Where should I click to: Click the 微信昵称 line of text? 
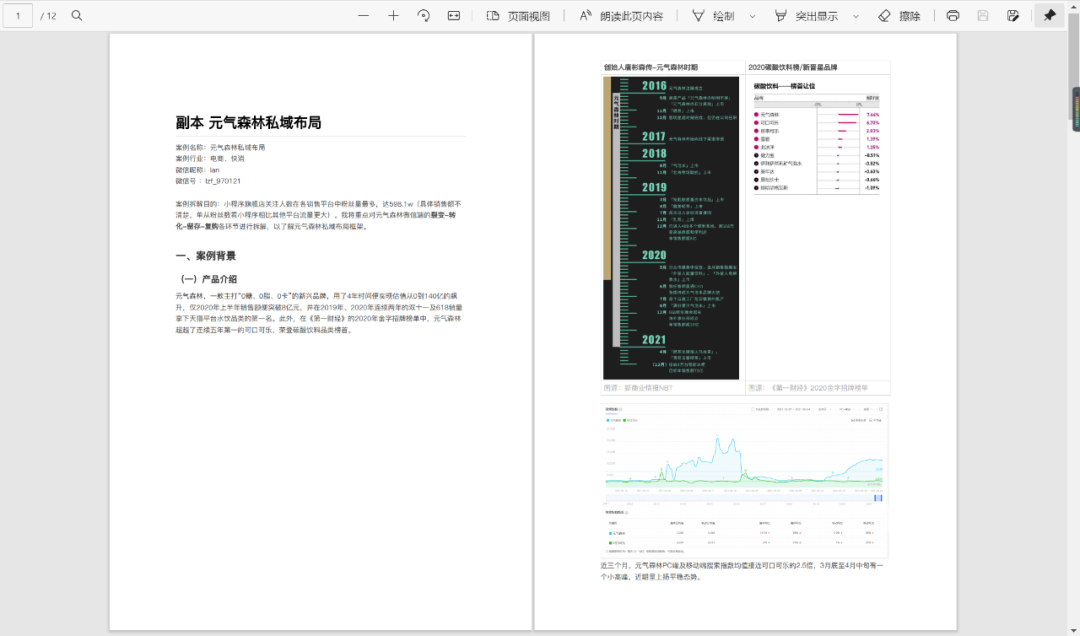point(198,170)
